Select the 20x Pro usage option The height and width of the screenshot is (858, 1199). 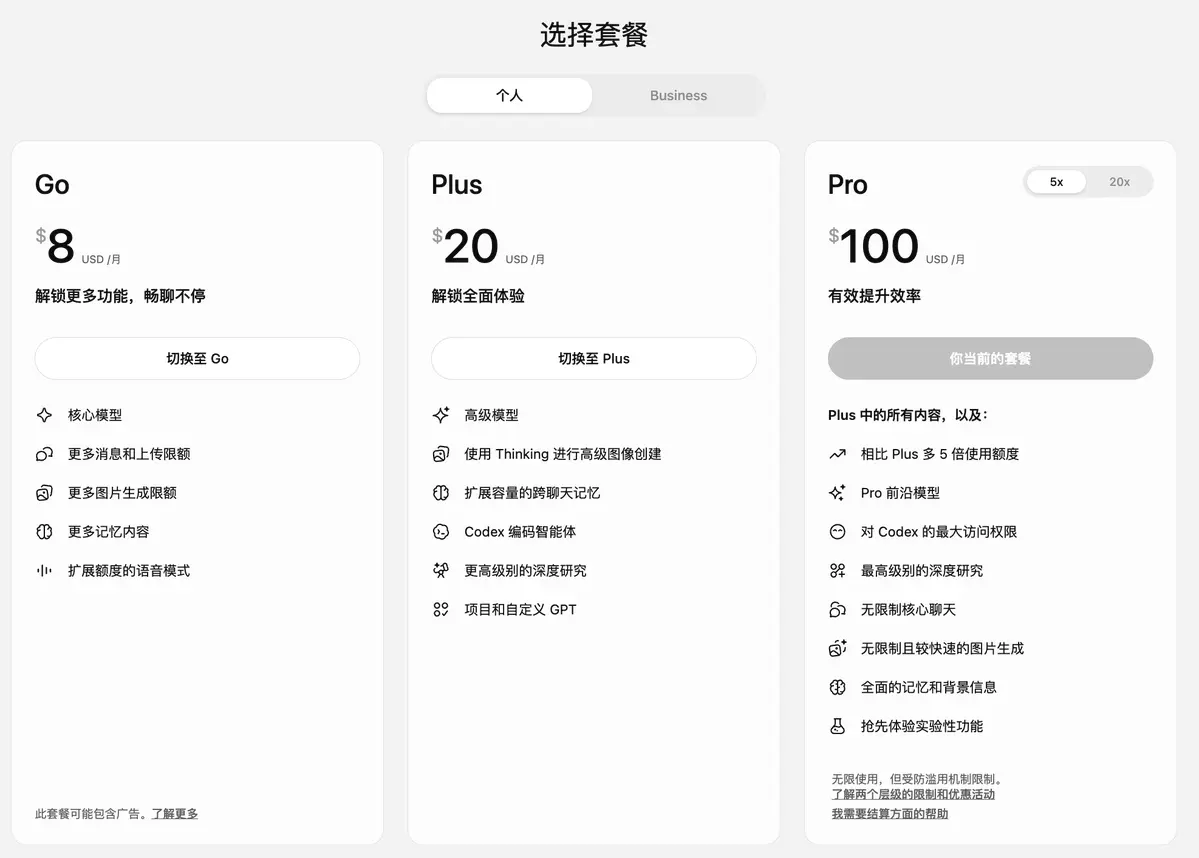(x=1119, y=182)
